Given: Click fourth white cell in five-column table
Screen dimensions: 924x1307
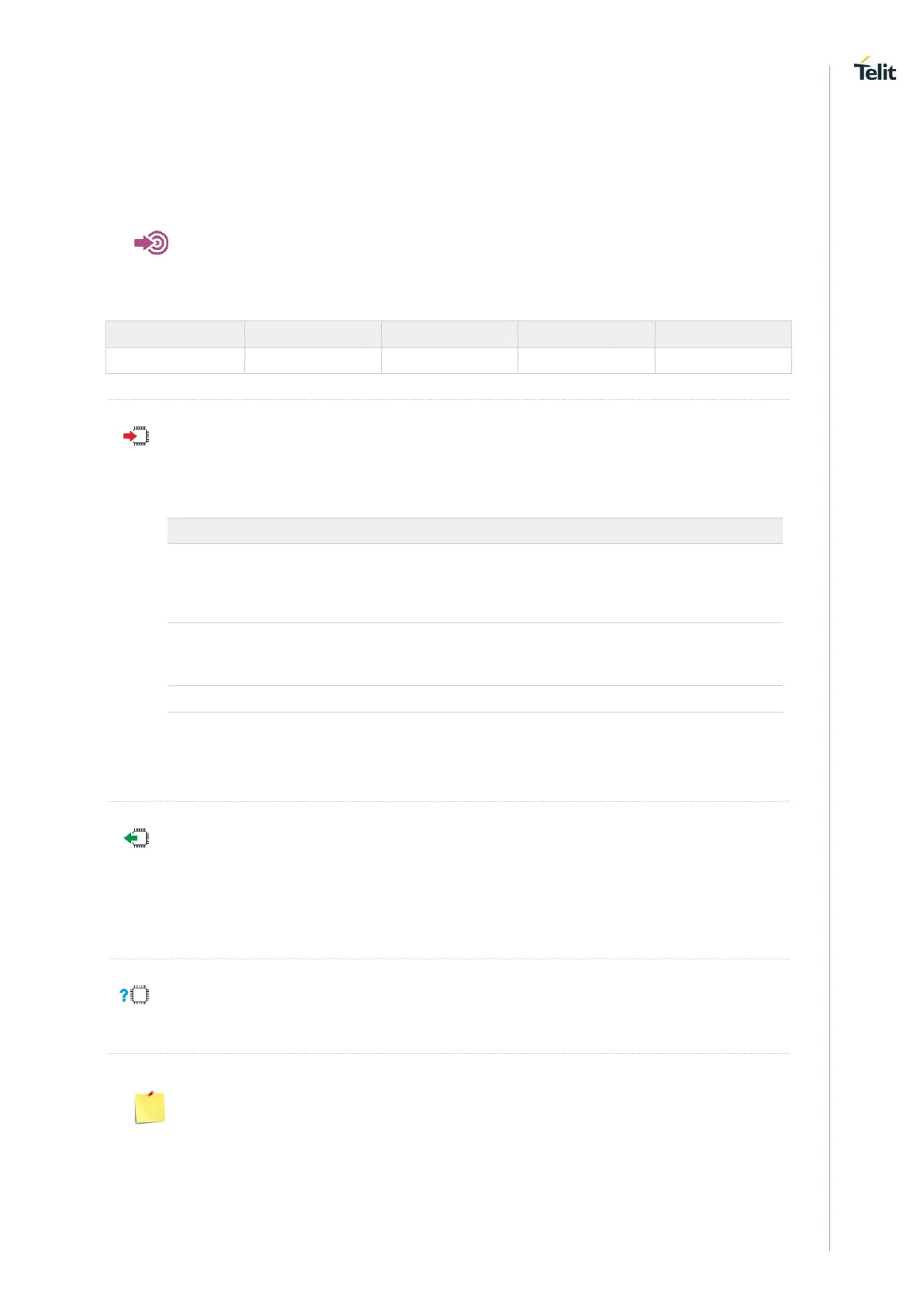Looking at the screenshot, I should point(586,361).
